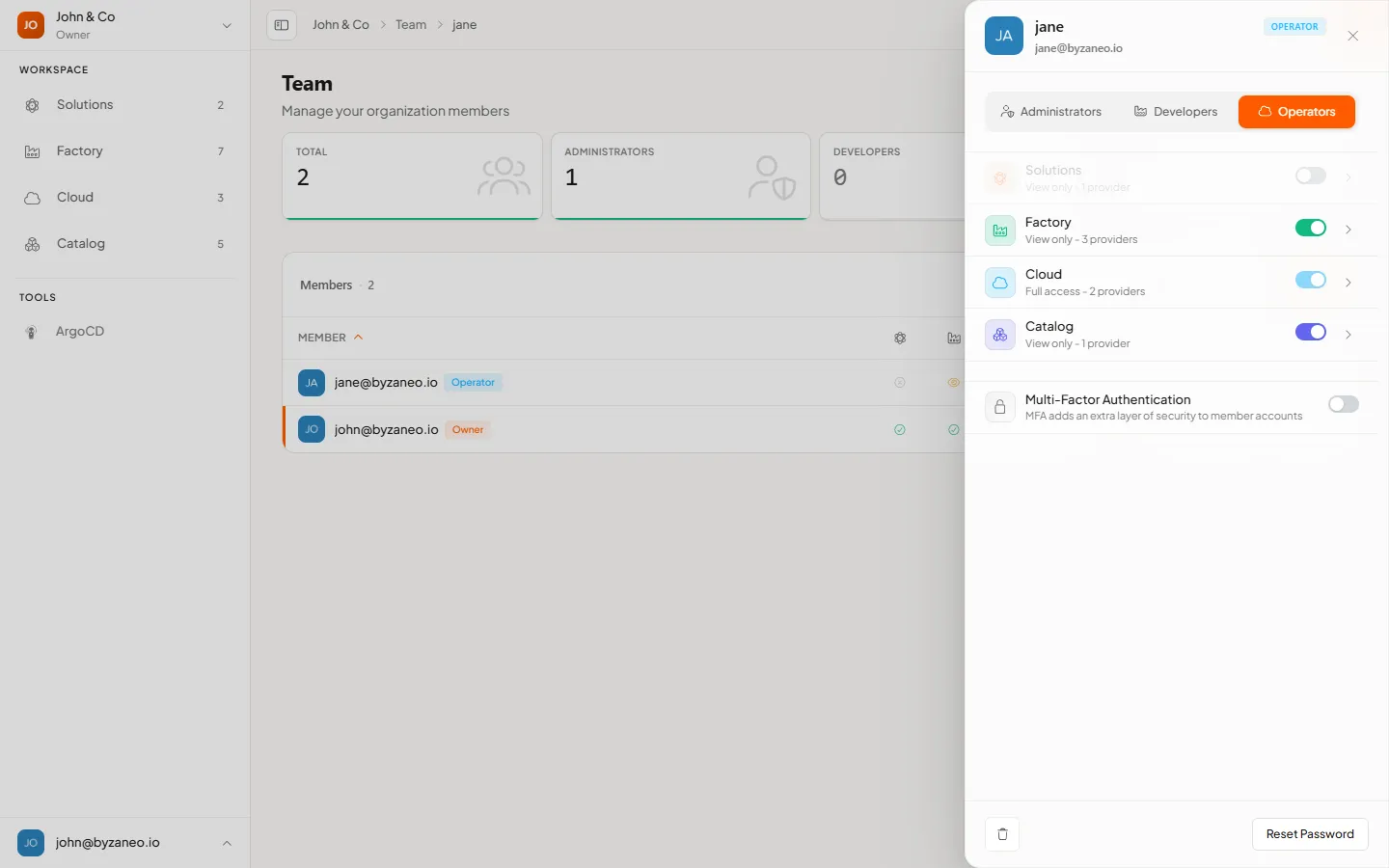Open Cloud in workspace sidebar

click(124, 198)
